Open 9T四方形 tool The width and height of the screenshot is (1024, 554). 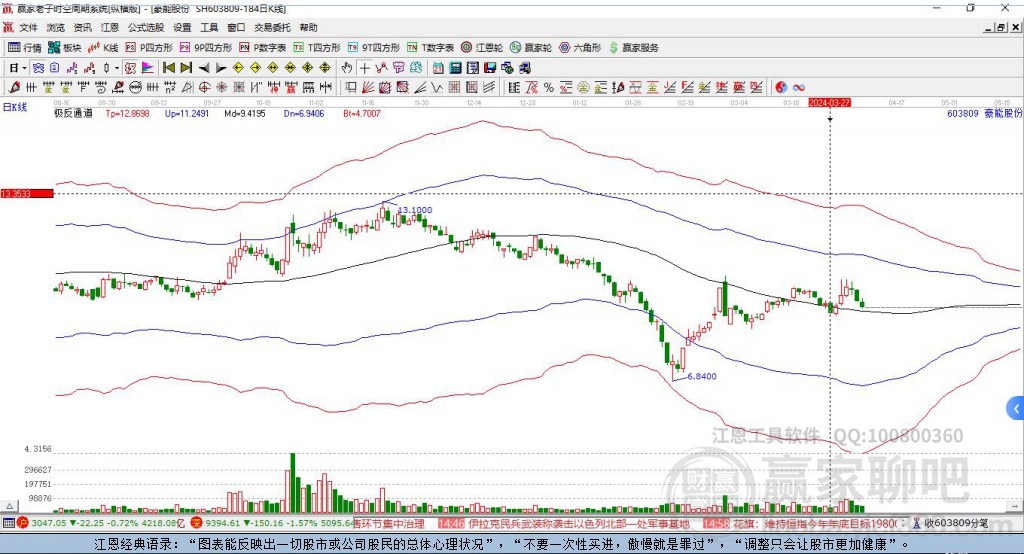click(374, 48)
